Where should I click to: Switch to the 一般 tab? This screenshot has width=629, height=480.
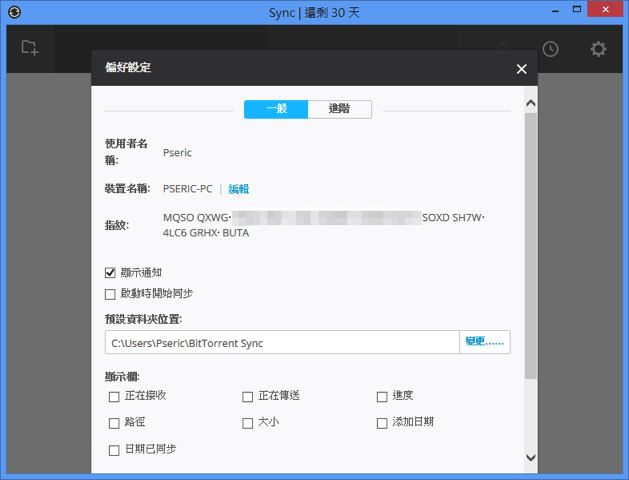point(276,109)
